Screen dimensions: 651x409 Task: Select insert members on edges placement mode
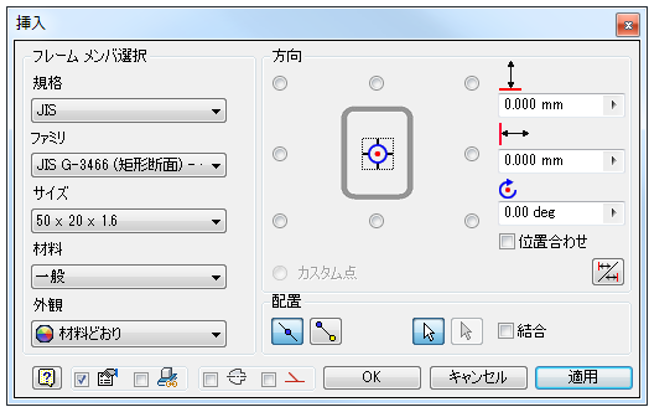(287, 331)
